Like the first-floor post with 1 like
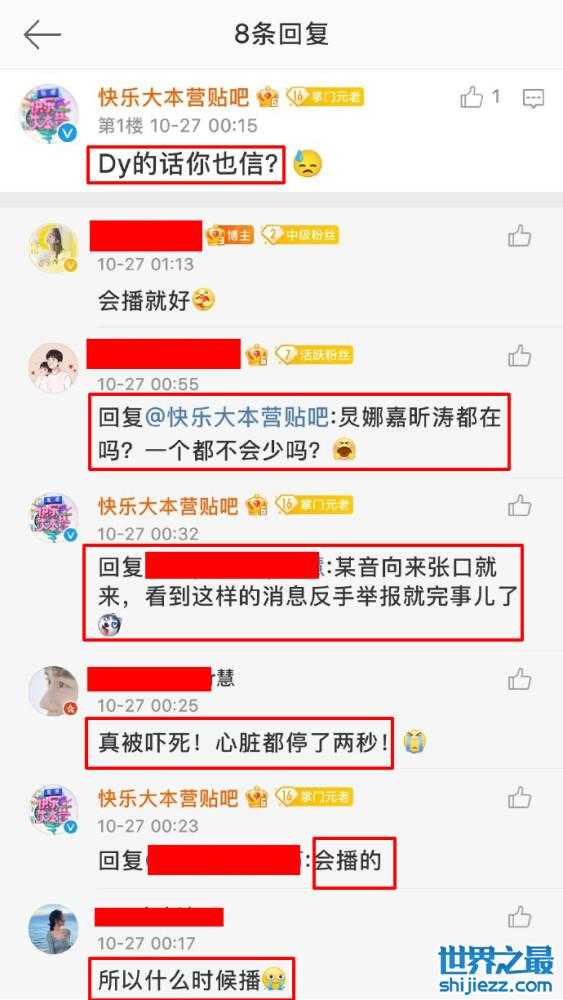This screenshot has height=1000, width=563. [x=472, y=98]
